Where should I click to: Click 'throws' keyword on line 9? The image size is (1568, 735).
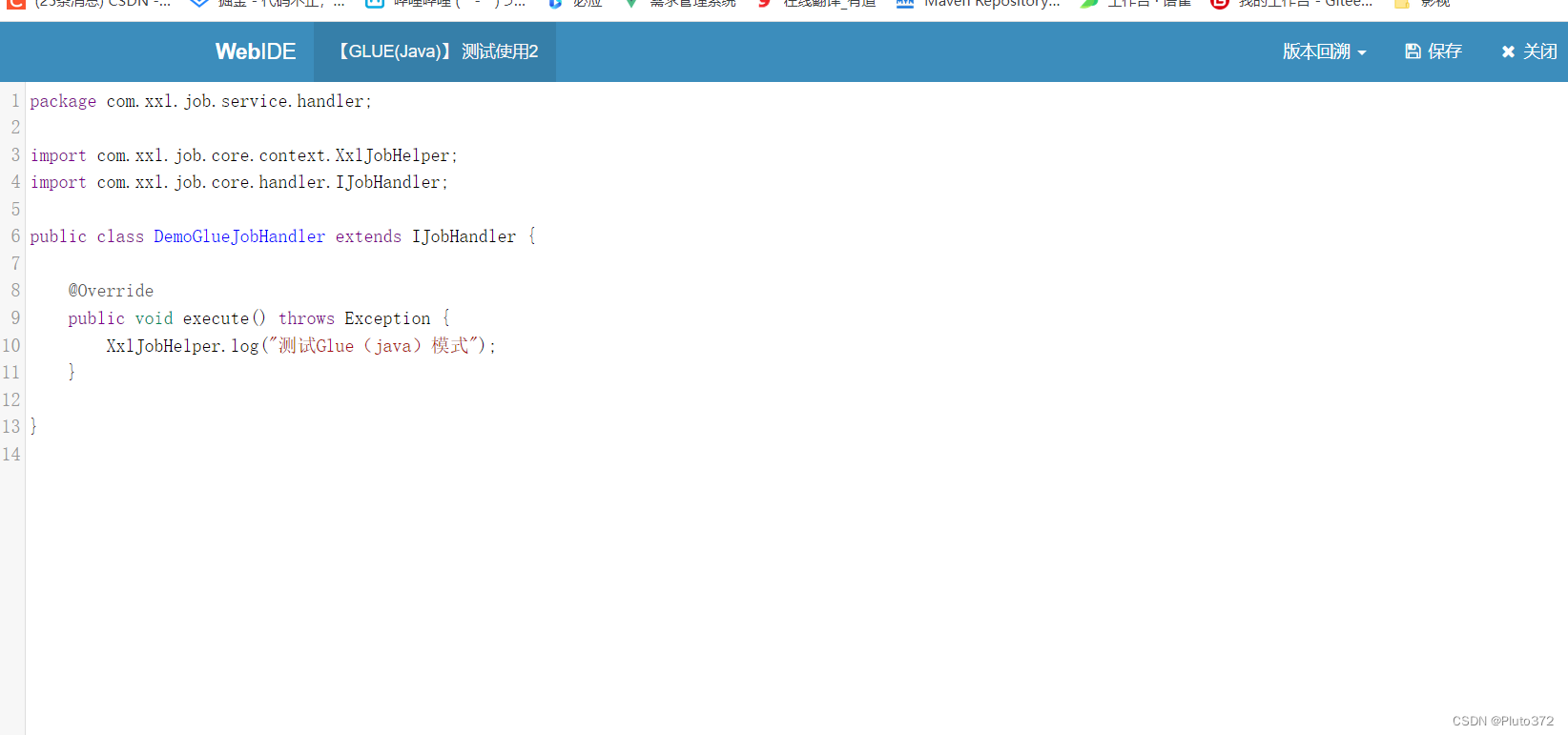[306, 318]
